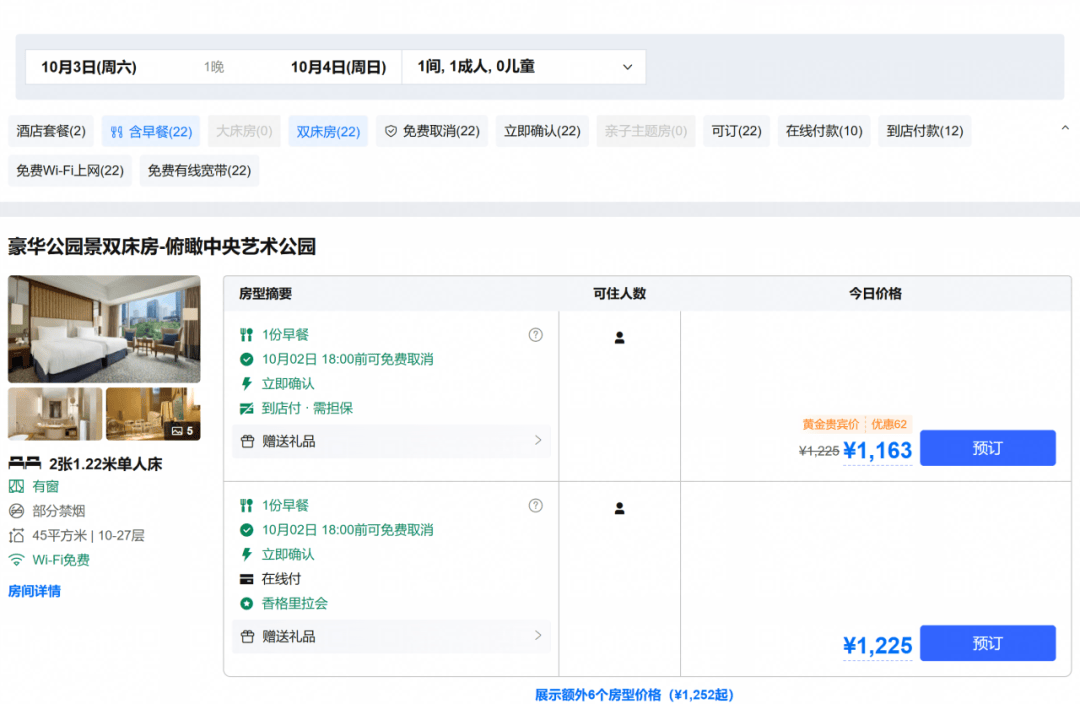Click the guest occupancy icon in first row
Image resolution: width=1080 pixels, height=704 pixels.
pyautogui.click(x=619, y=338)
